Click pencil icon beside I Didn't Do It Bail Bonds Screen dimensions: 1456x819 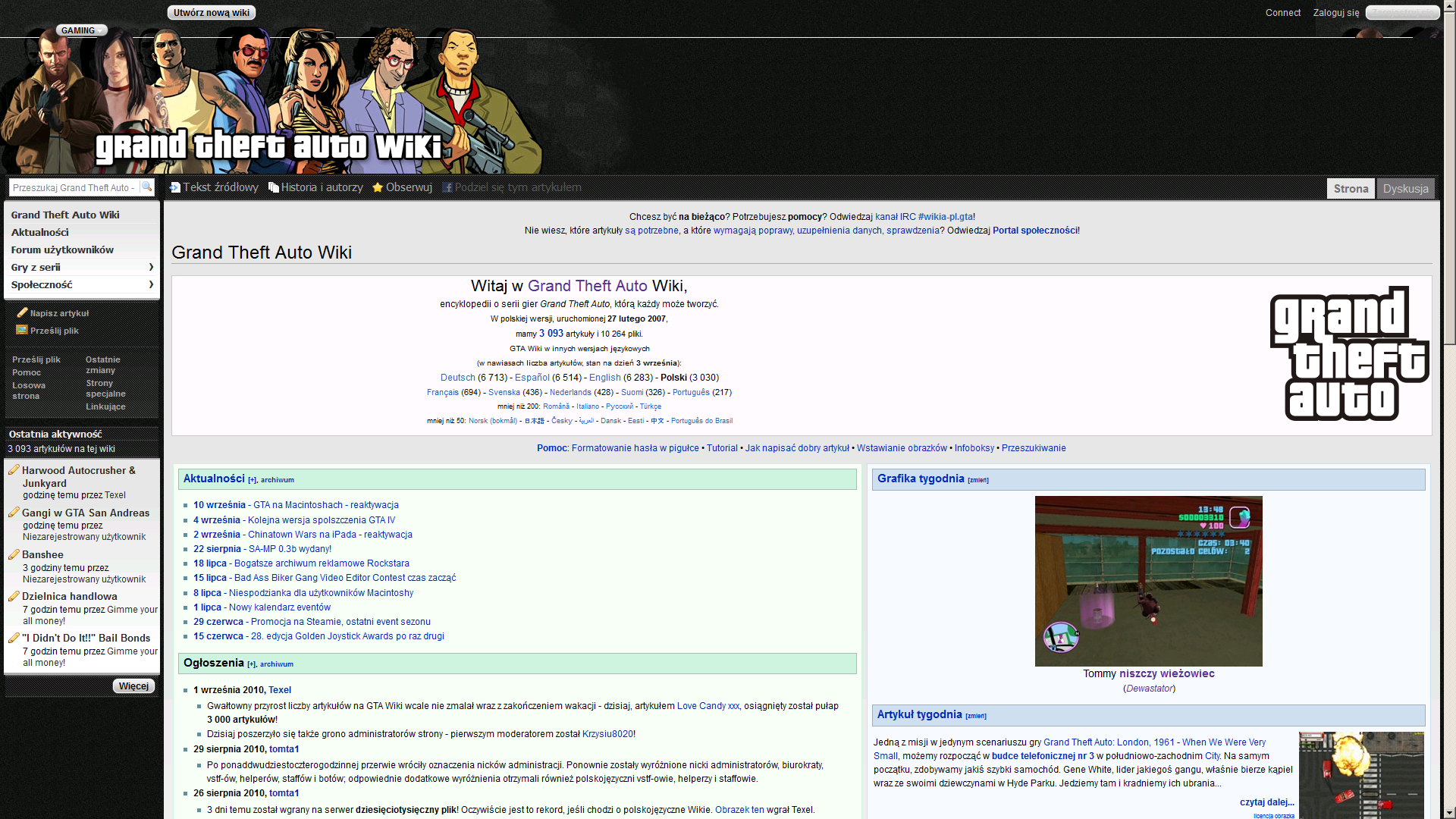tap(14, 638)
